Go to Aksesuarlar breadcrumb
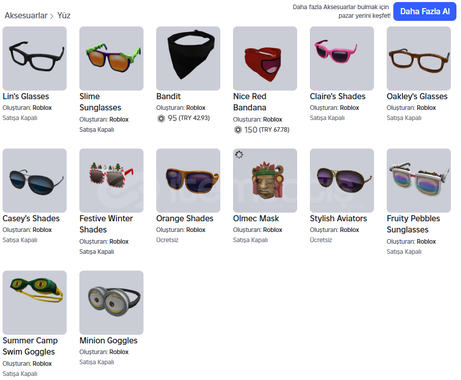This screenshot has width=461, height=380. pos(26,15)
